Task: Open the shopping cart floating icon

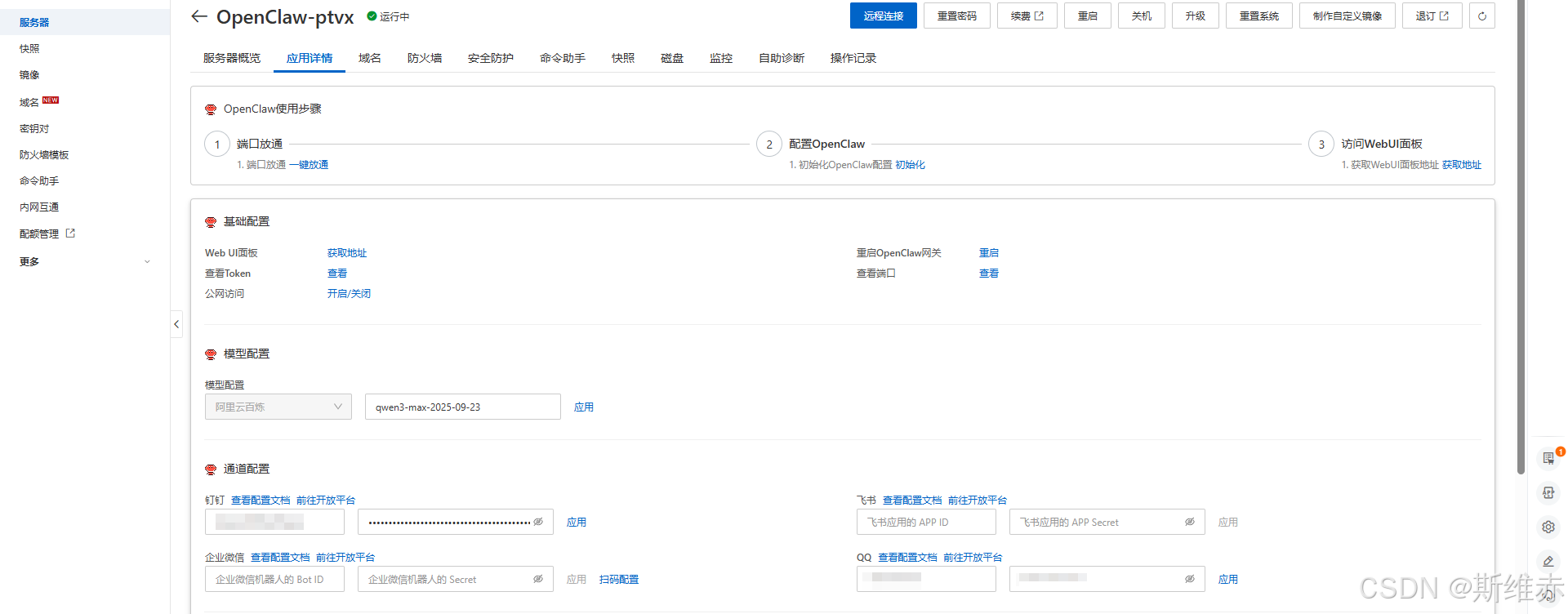Action: [x=1548, y=458]
